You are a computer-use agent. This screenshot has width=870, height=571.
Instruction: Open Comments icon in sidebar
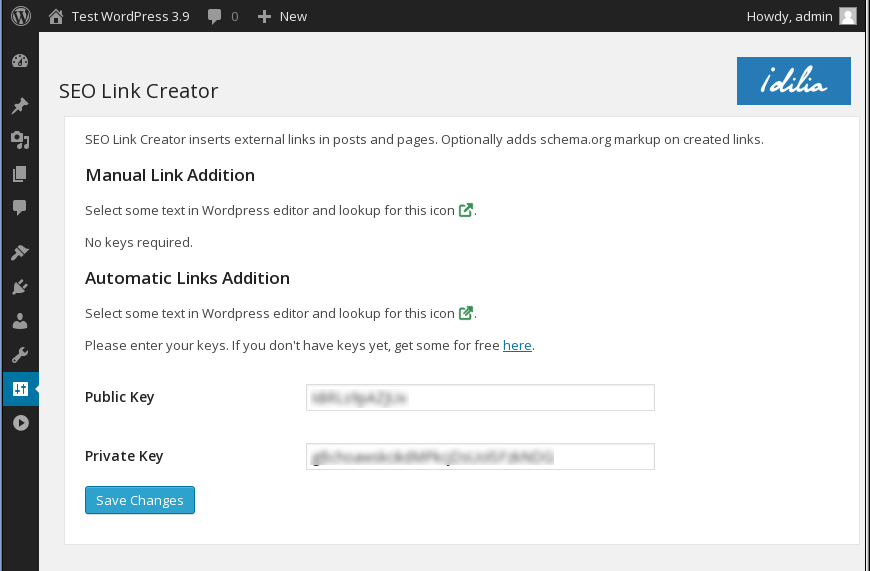(x=20, y=208)
